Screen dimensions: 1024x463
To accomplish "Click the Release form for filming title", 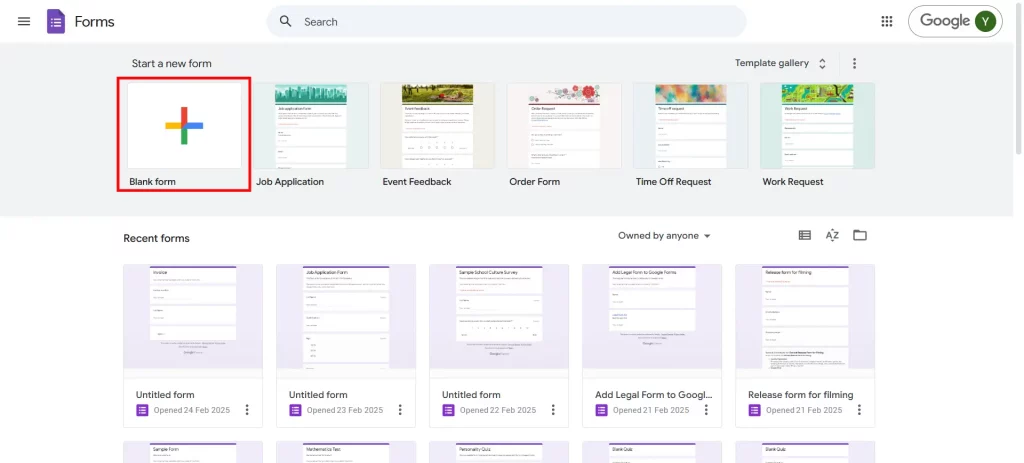I will (801, 394).
